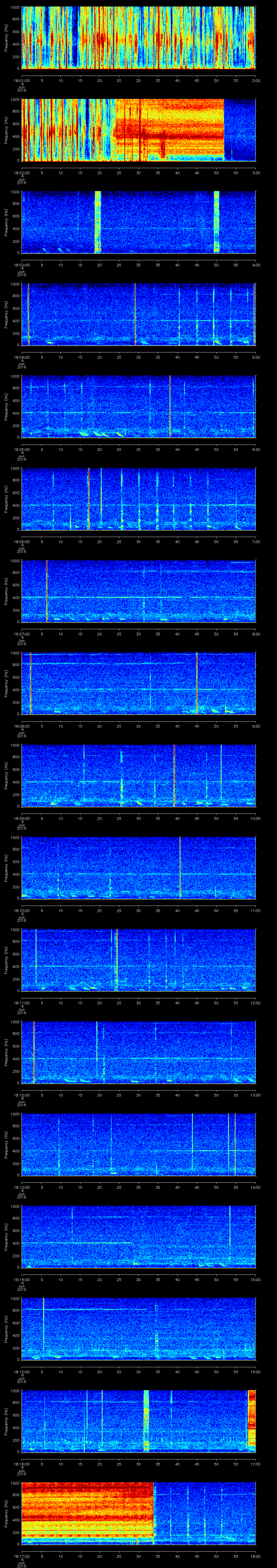Click the 9:00 end time label
277x1568 pixels.
(256, 727)
